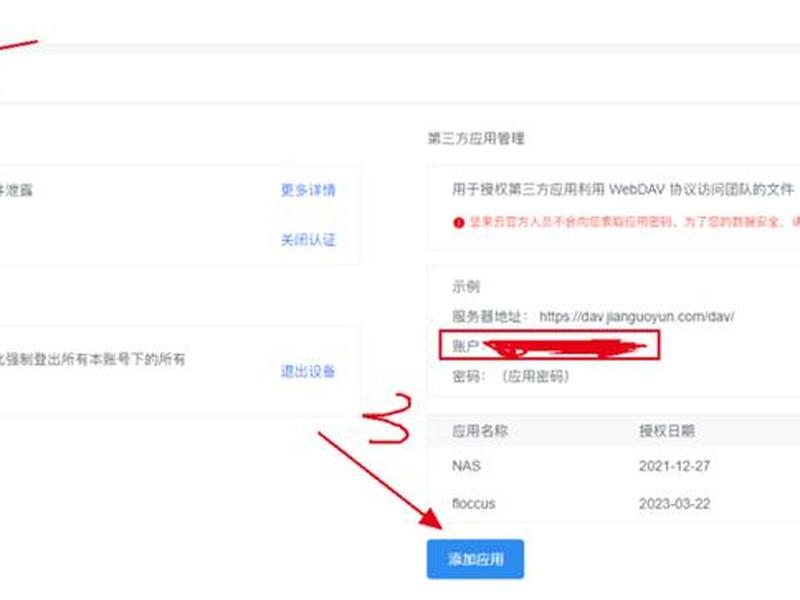Click the 示例 label

pyautogui.click(x=466, y=286)
